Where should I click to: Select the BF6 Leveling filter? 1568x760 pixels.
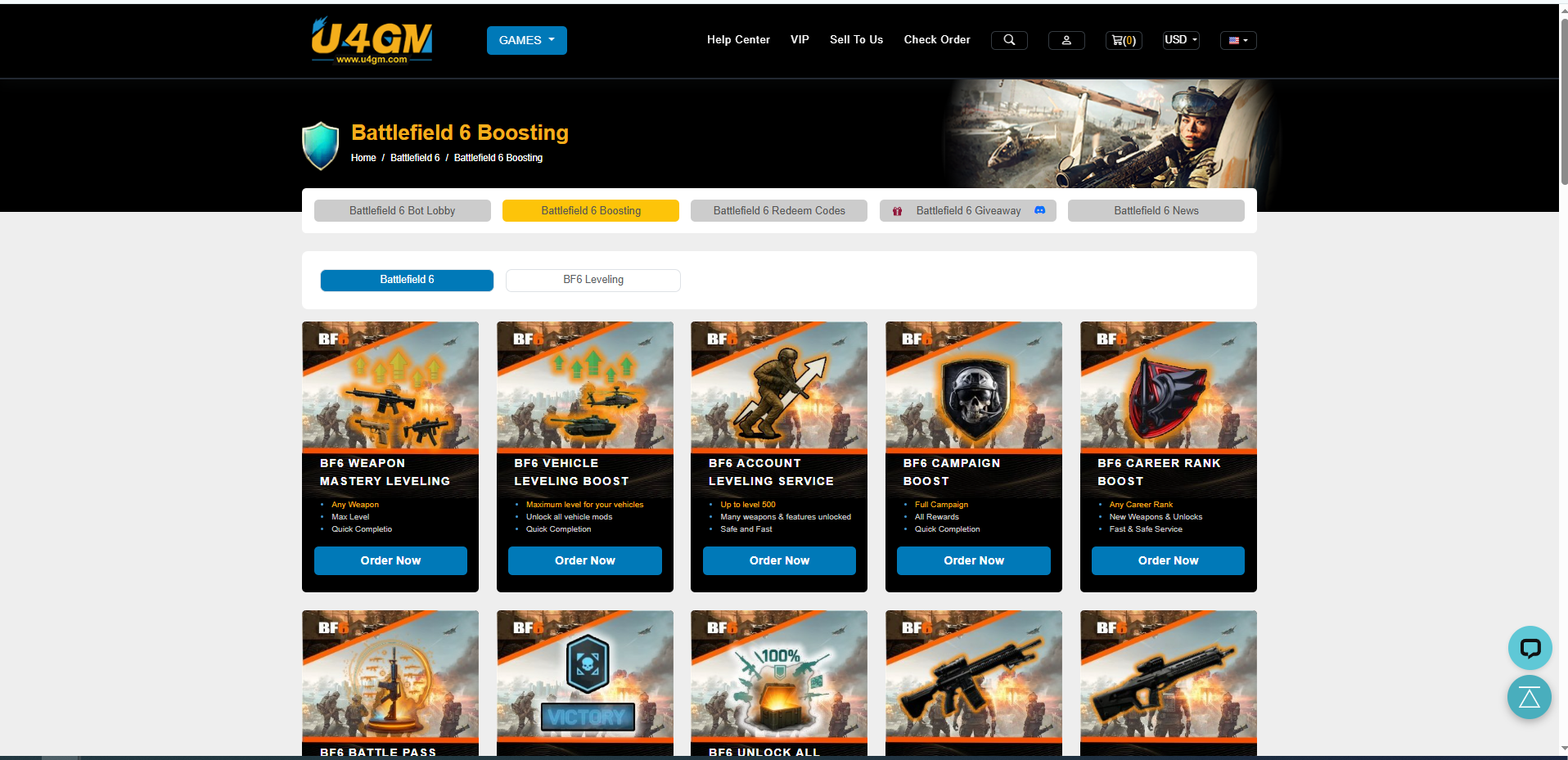[593, 280]
